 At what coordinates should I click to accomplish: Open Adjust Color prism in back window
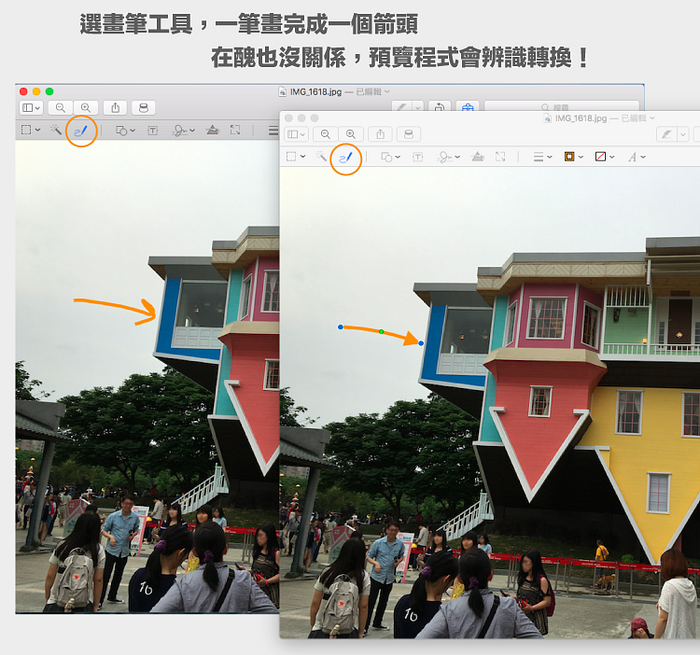point(212,129)
